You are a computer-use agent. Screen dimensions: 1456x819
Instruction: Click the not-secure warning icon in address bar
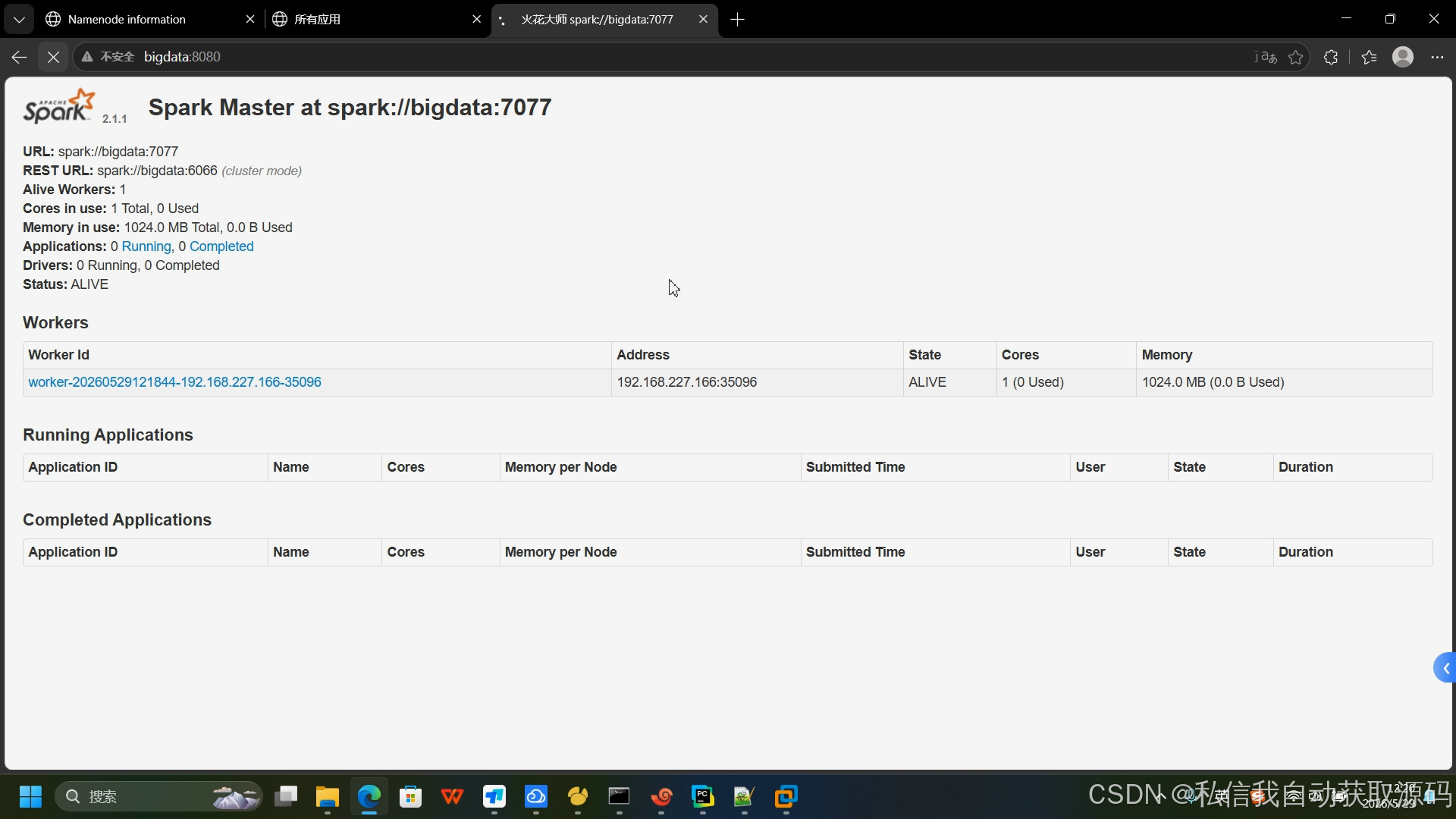87,57
